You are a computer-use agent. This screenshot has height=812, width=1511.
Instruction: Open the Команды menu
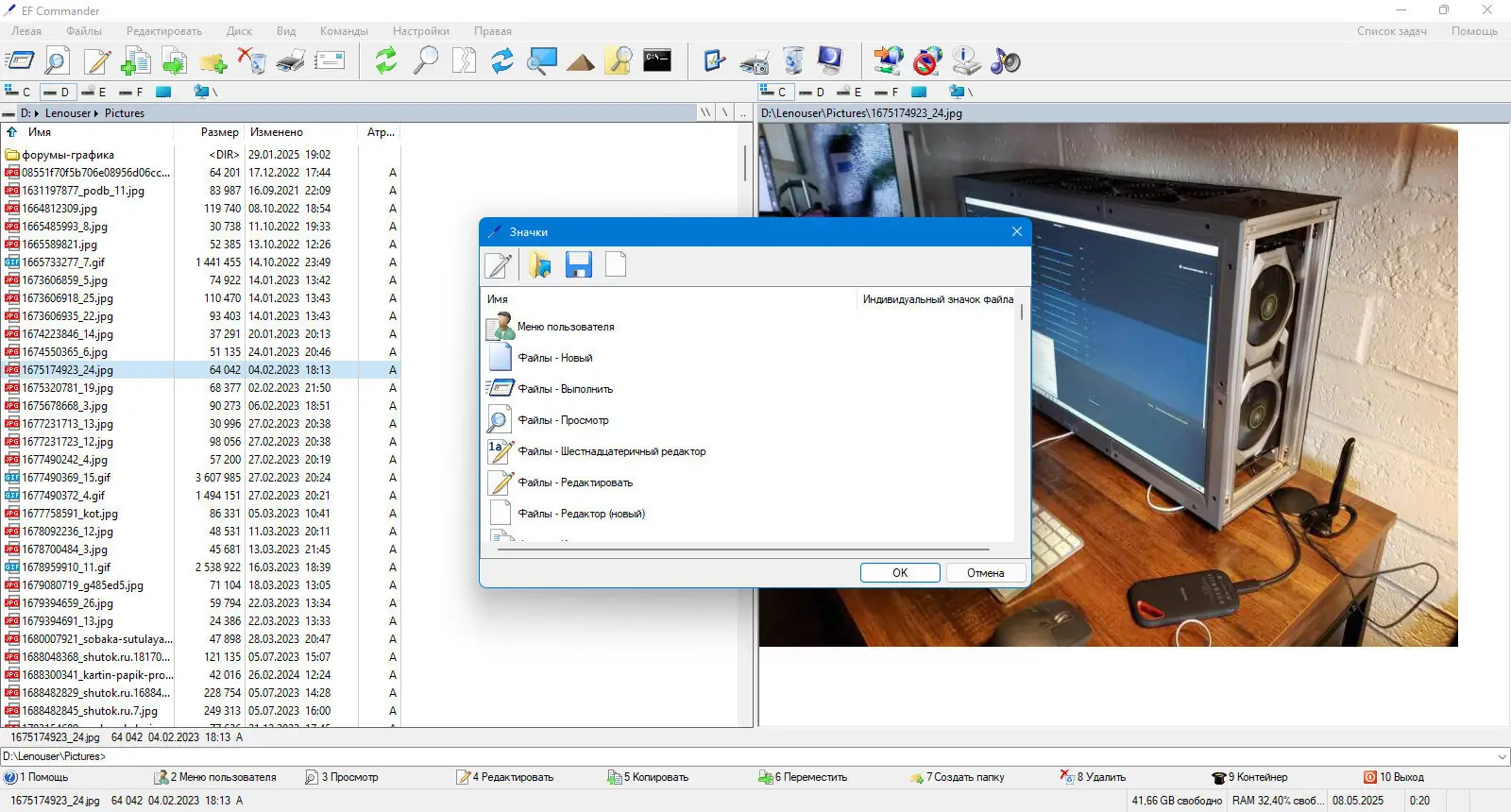[344, 31]
